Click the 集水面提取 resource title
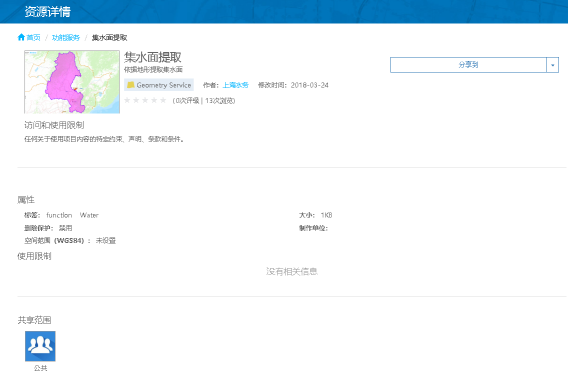Image resolution: width=568 pixels, height=379 pixels. [x=153, y=57]
